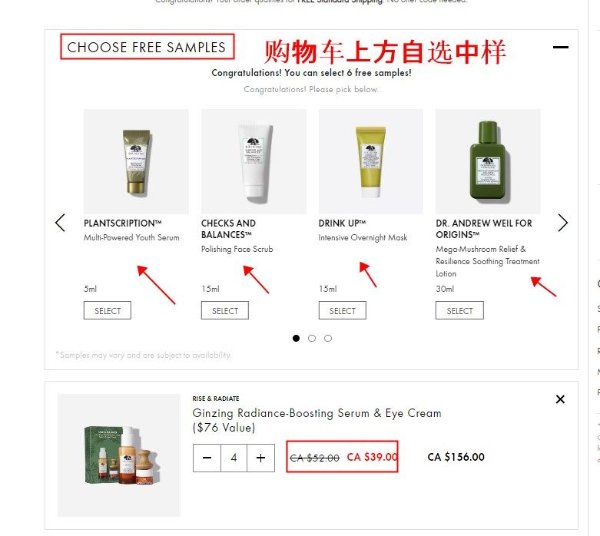Open the green Mega-Mushroom bottle image
The image size is (600, 536).
pyautogui.click(x=488, y=161)
